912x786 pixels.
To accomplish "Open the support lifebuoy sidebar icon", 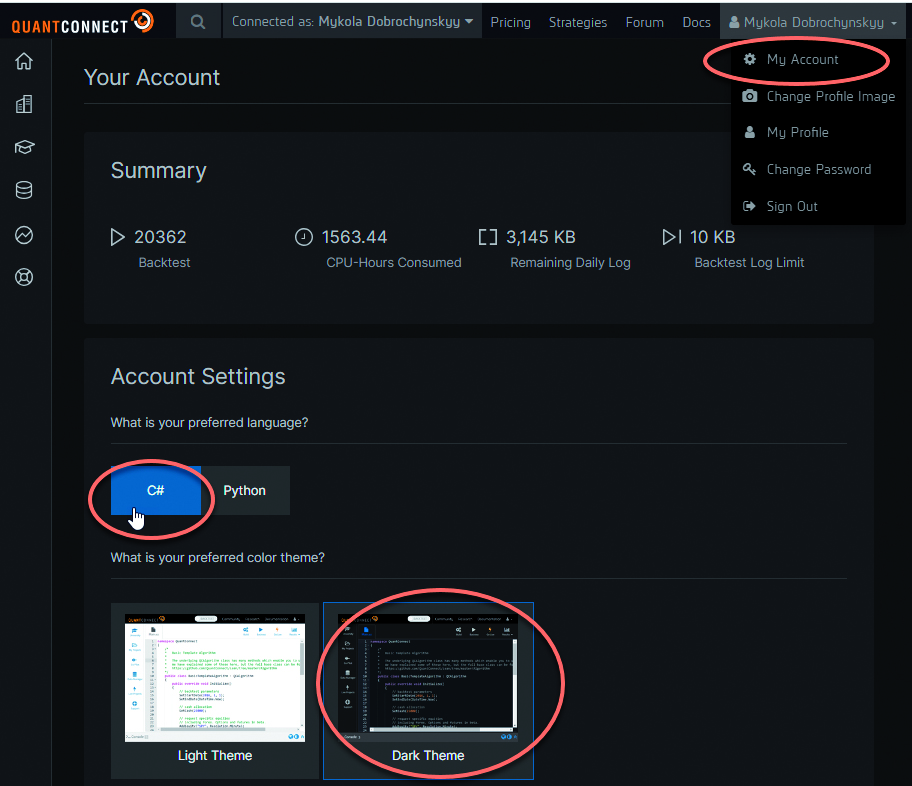I will [24, 278].
